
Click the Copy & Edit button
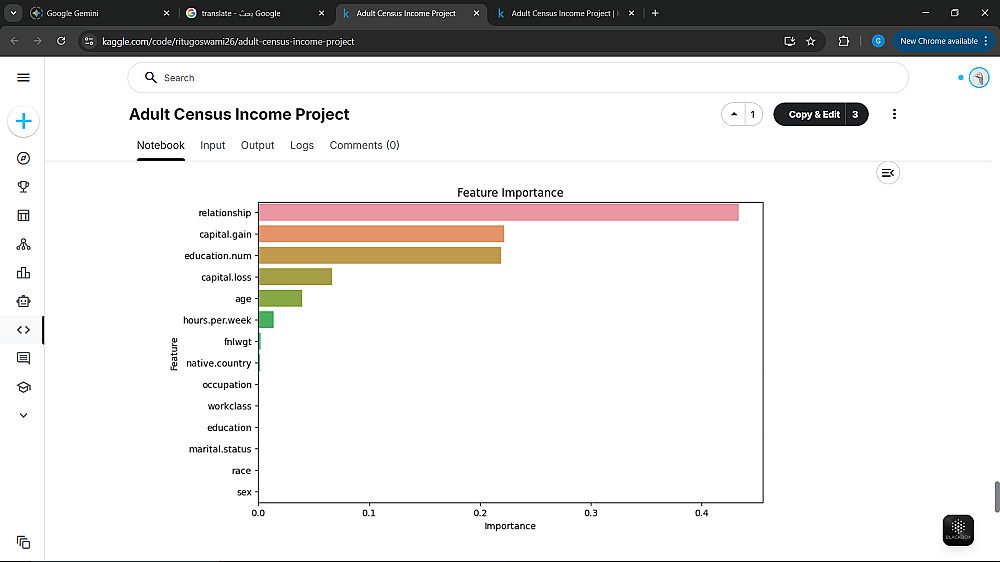click(x=814, y=115)
